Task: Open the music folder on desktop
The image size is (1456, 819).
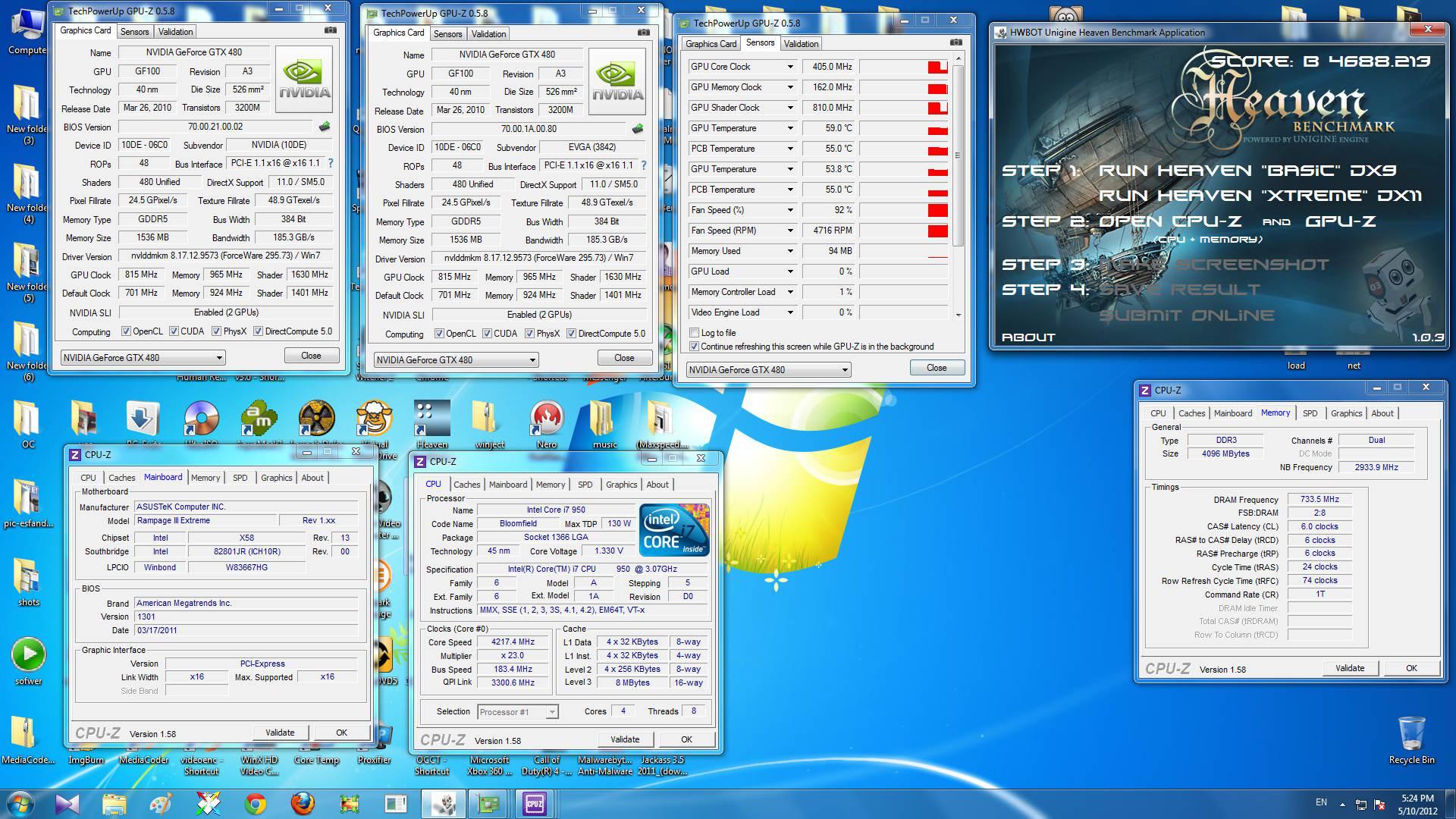Action: coord(604,425)
